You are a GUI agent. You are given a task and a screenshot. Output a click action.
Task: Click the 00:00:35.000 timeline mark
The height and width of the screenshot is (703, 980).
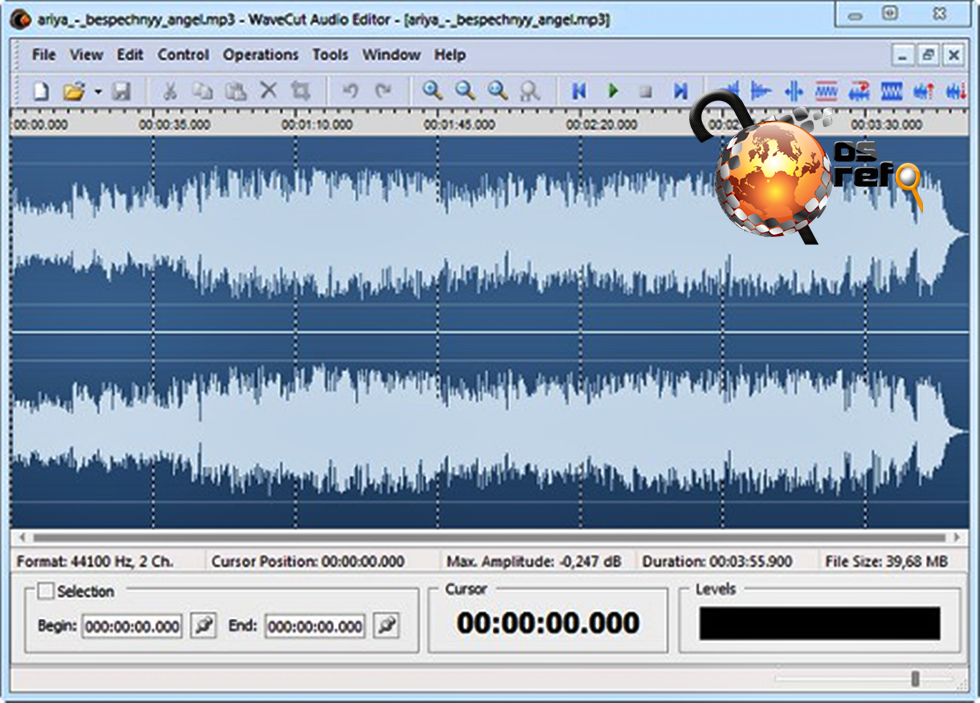[x=174, y=124]
